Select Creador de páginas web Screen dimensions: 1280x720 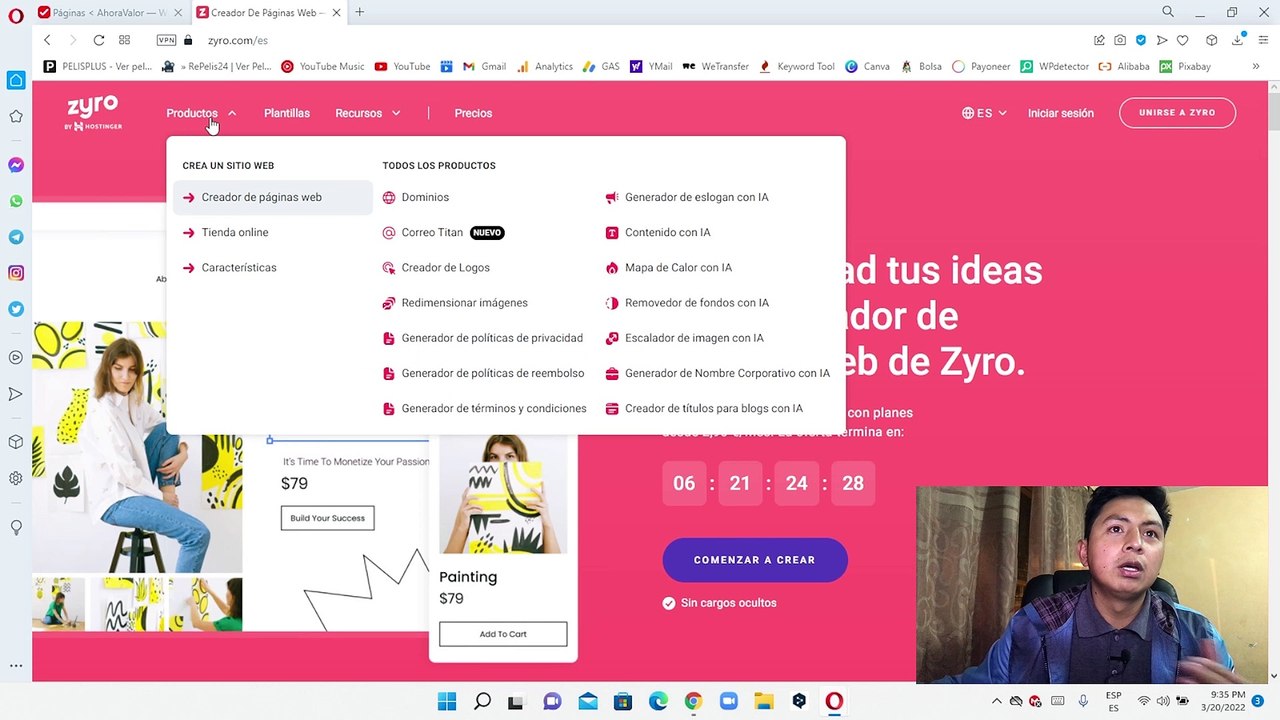pos(272,197)
